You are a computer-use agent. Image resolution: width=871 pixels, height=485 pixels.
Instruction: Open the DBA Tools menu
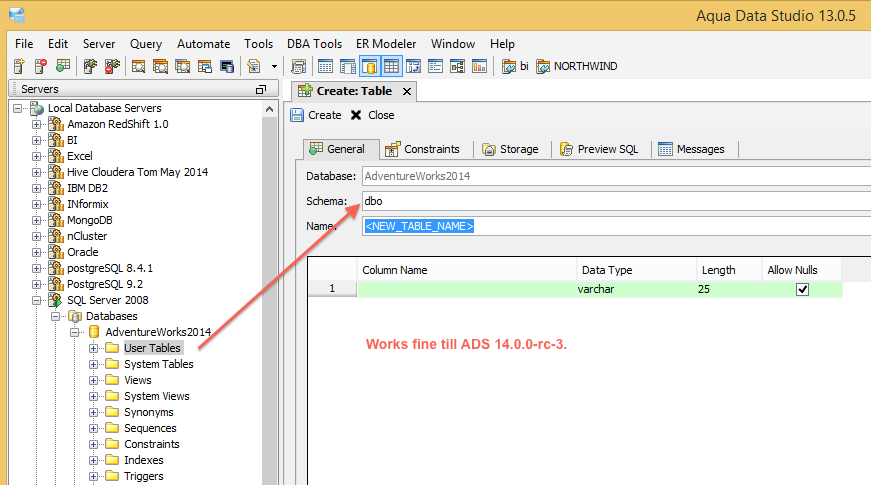click(x=314, y=44)
